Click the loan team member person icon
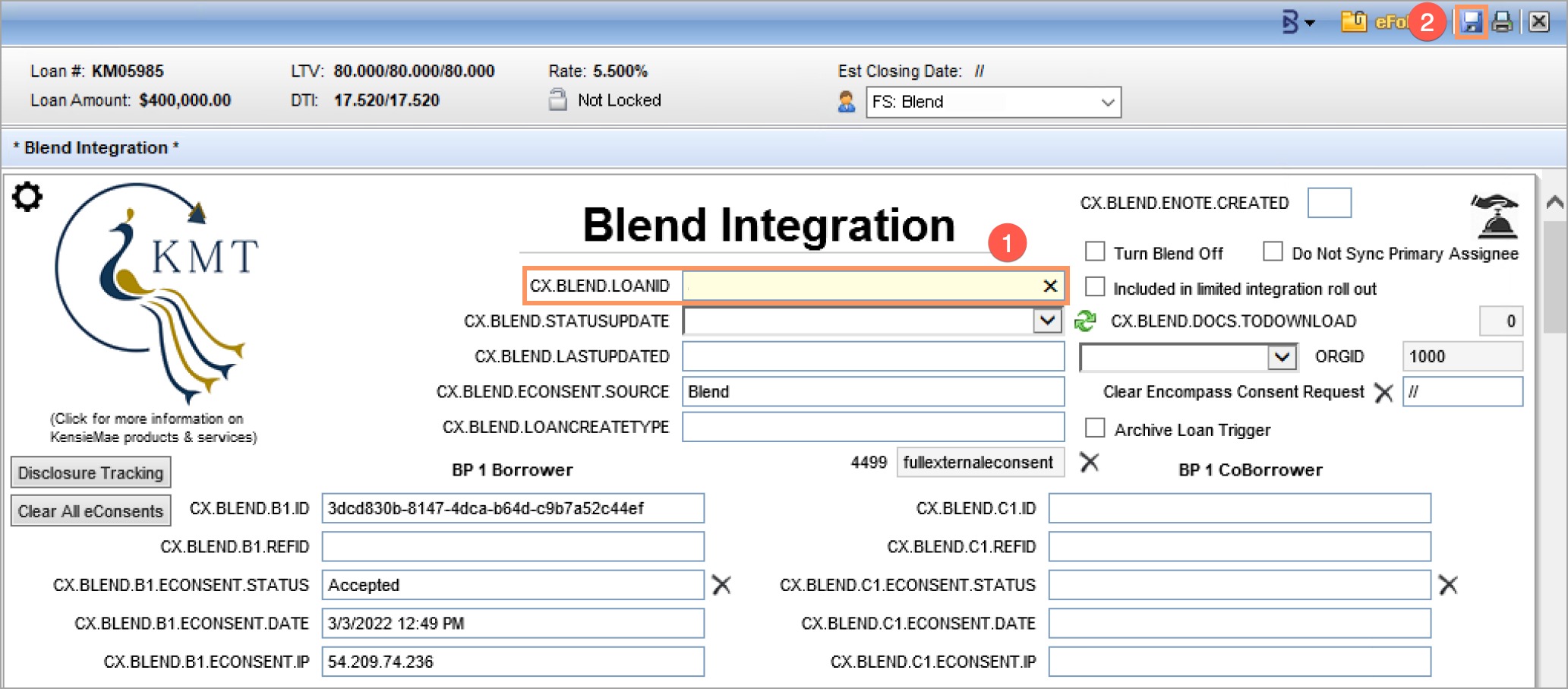The image size is (1568, 689). [x=847, y=102]
